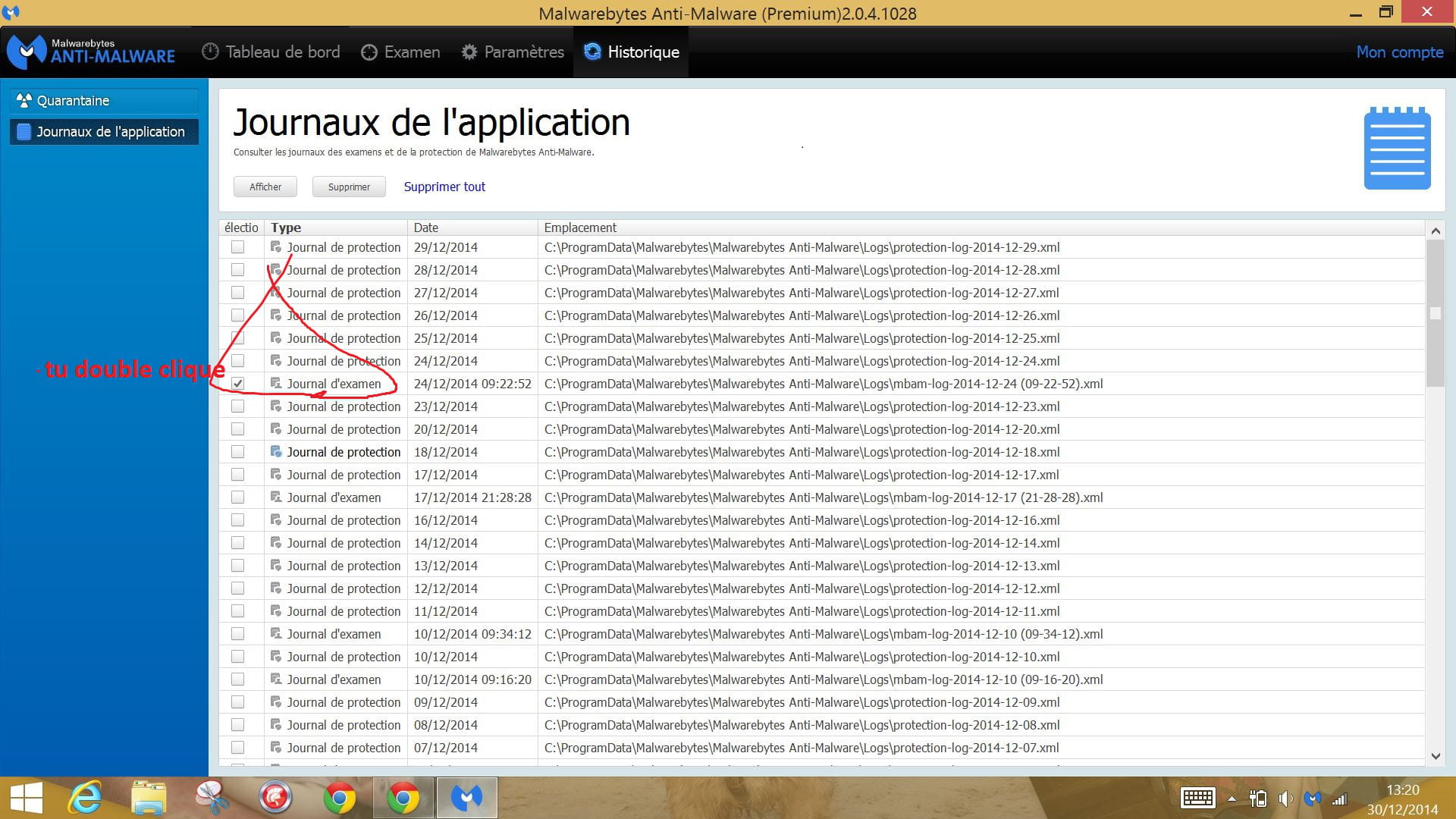Click the icon of the 17/12/2014 21:28:28 exam log
The width and height of the screenshot is (1456, 819).
tap(276, 497)
